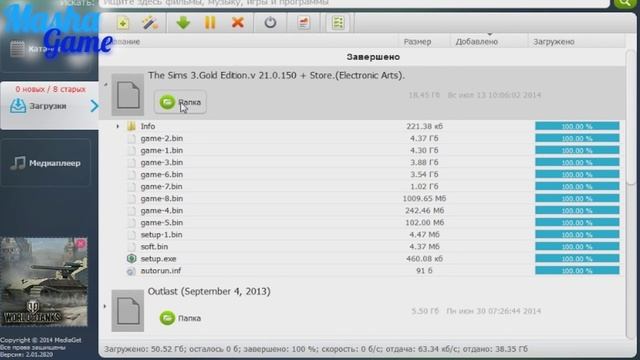Click the game-2.bin progress bar
Image resolution: width=640 pixels, height=360 pixels.
point(577,138)
